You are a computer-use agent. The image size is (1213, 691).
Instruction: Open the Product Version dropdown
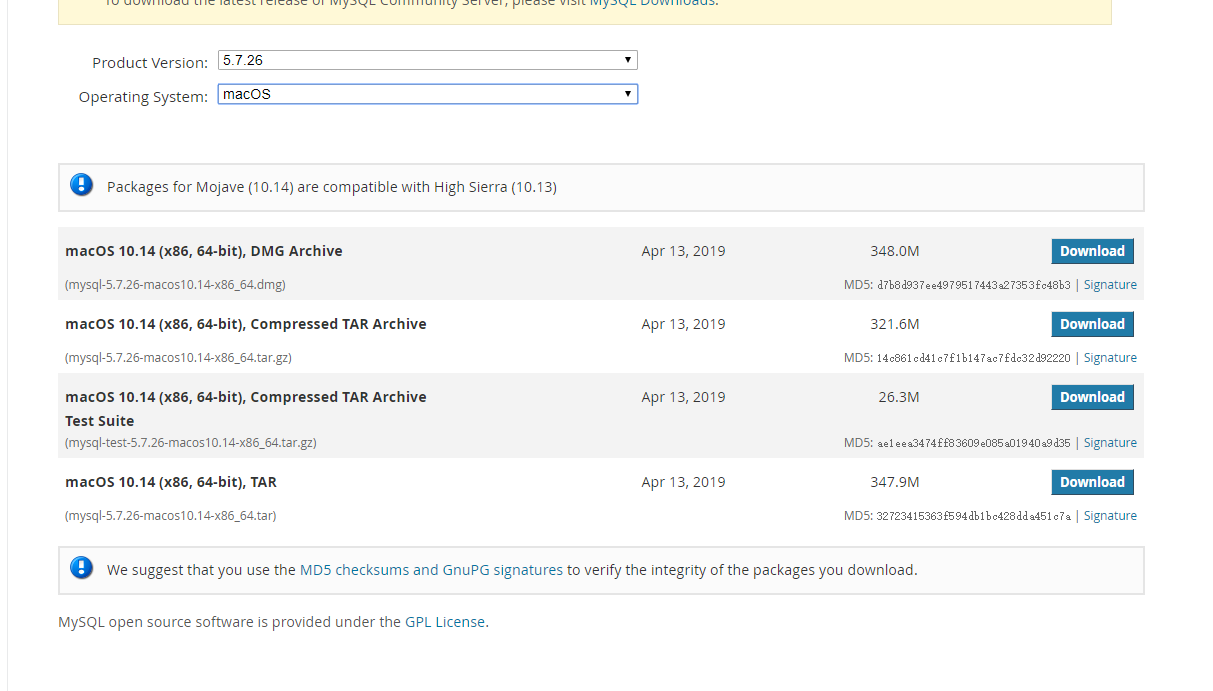[427, 61]
